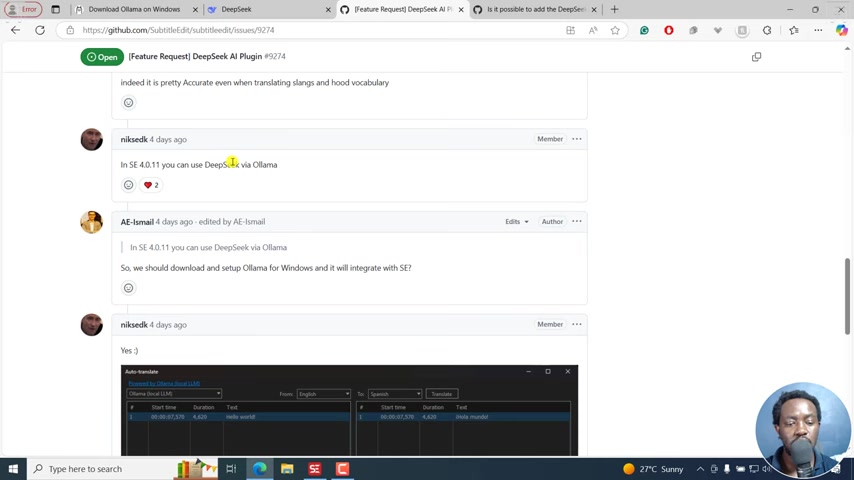Click second niksedk username link

point(134,325)
